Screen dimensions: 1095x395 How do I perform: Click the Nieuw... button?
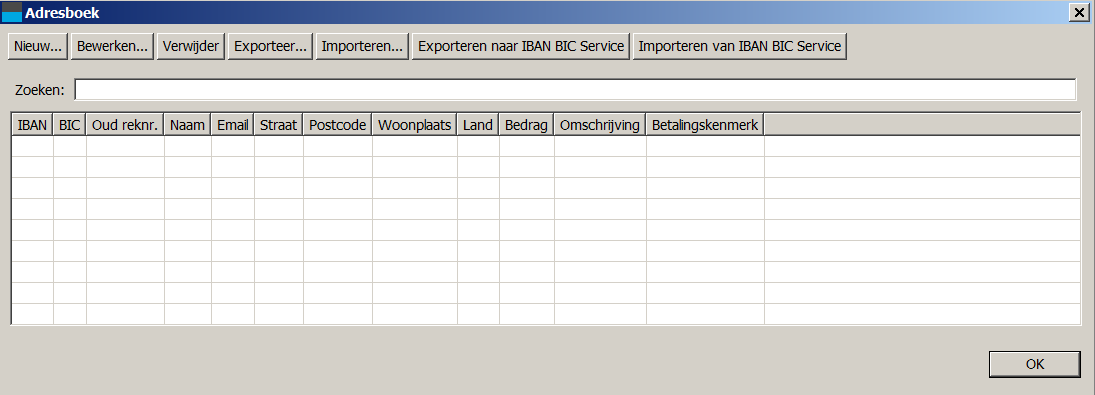[38, 46]
